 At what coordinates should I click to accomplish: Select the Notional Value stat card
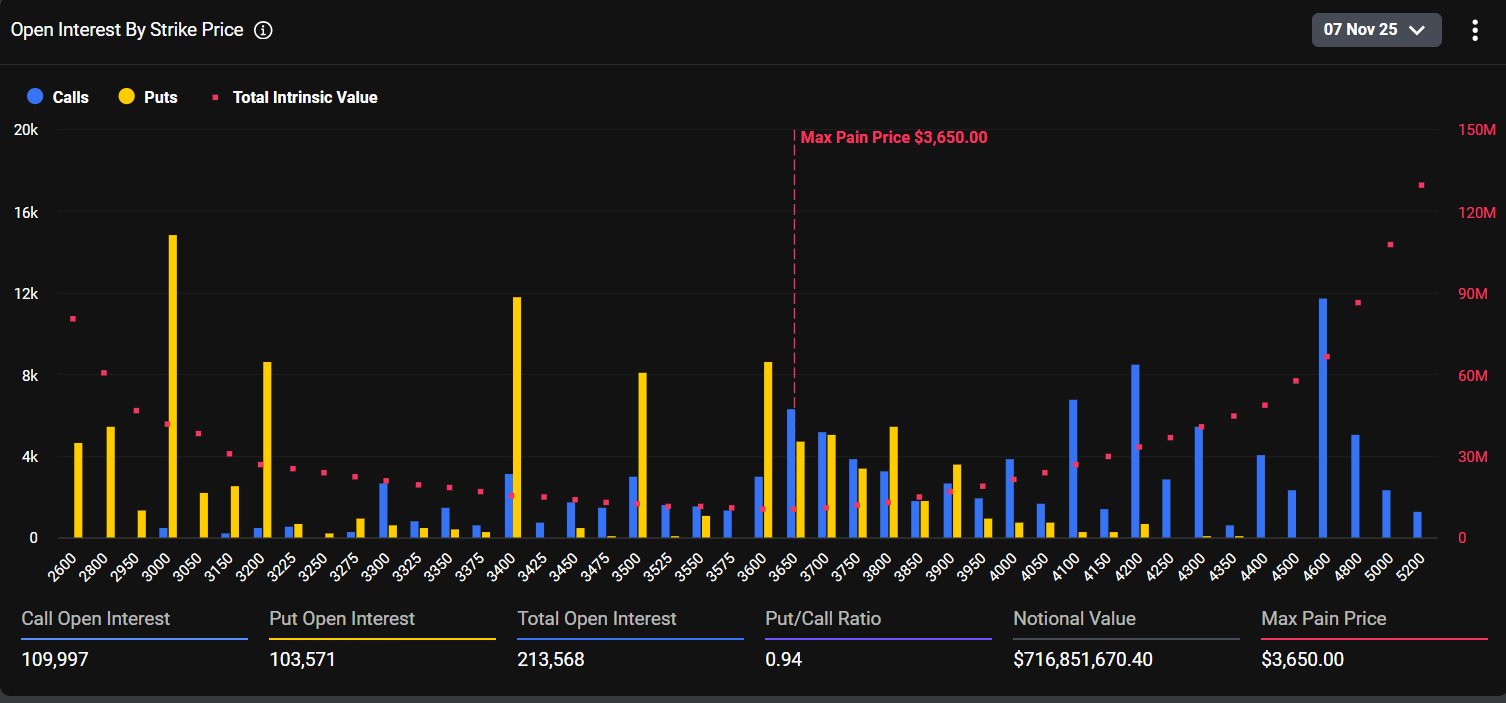coord(1126,639)
